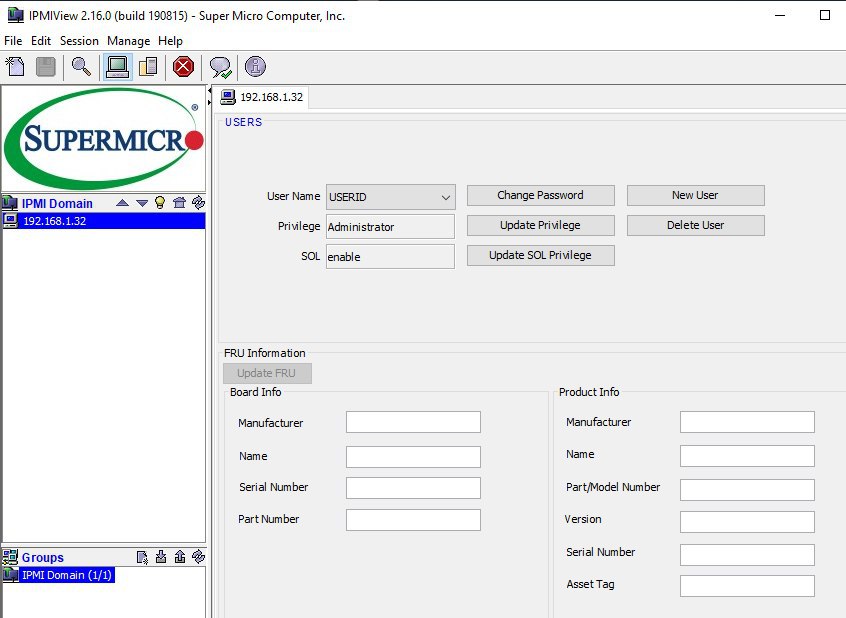Open the Help menu
The height and width of the screenshot is (618, 846).
[x=170, y=41]
